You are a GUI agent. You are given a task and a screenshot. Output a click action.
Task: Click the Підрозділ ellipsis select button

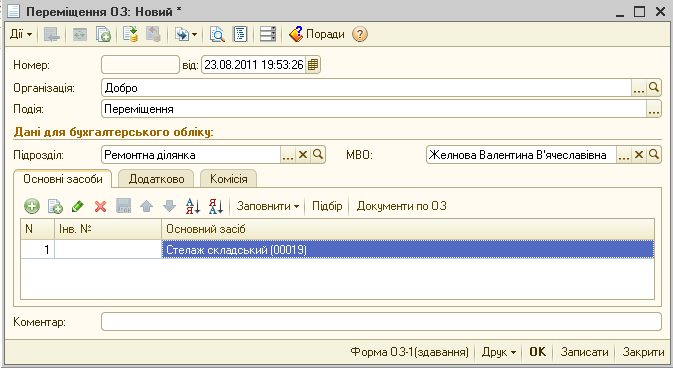(x=288, y=155)
